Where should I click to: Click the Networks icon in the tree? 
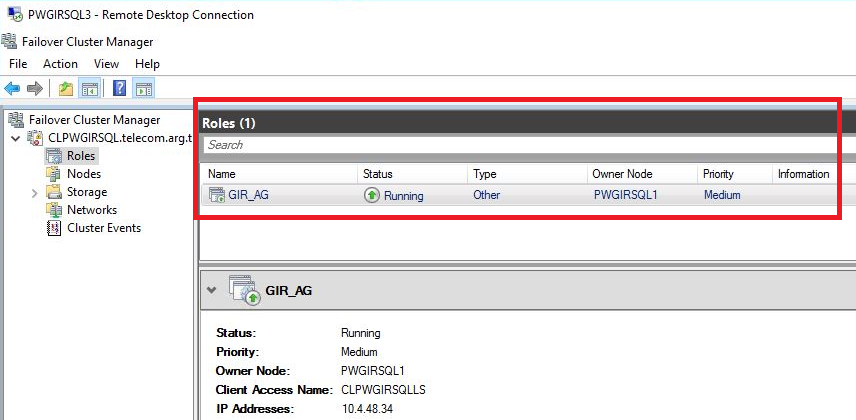pyautogui.click(x=54, y=210)
